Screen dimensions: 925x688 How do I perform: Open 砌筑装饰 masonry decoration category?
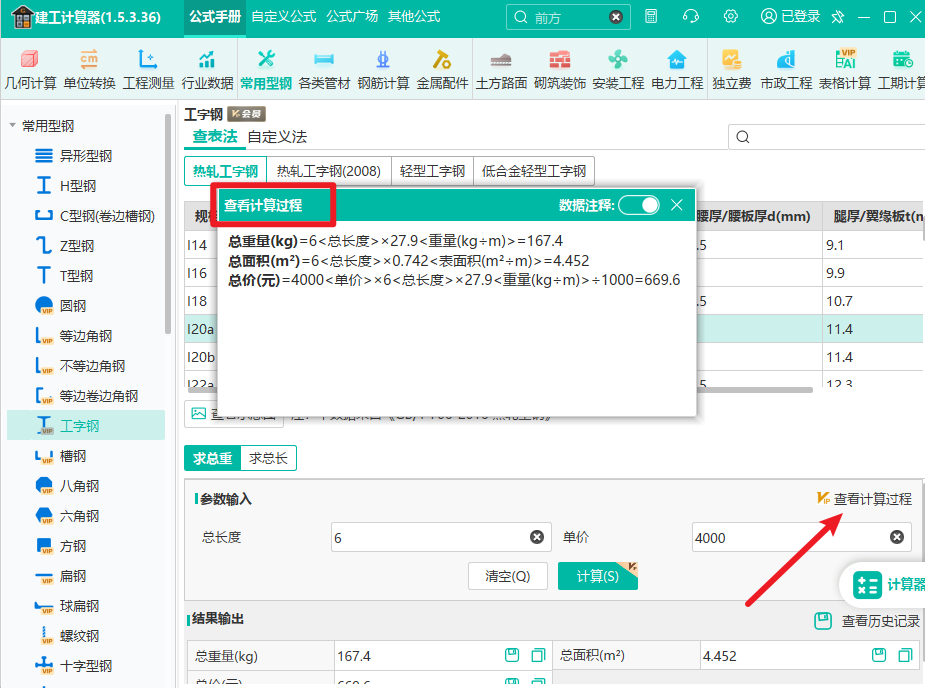[560, 70]
